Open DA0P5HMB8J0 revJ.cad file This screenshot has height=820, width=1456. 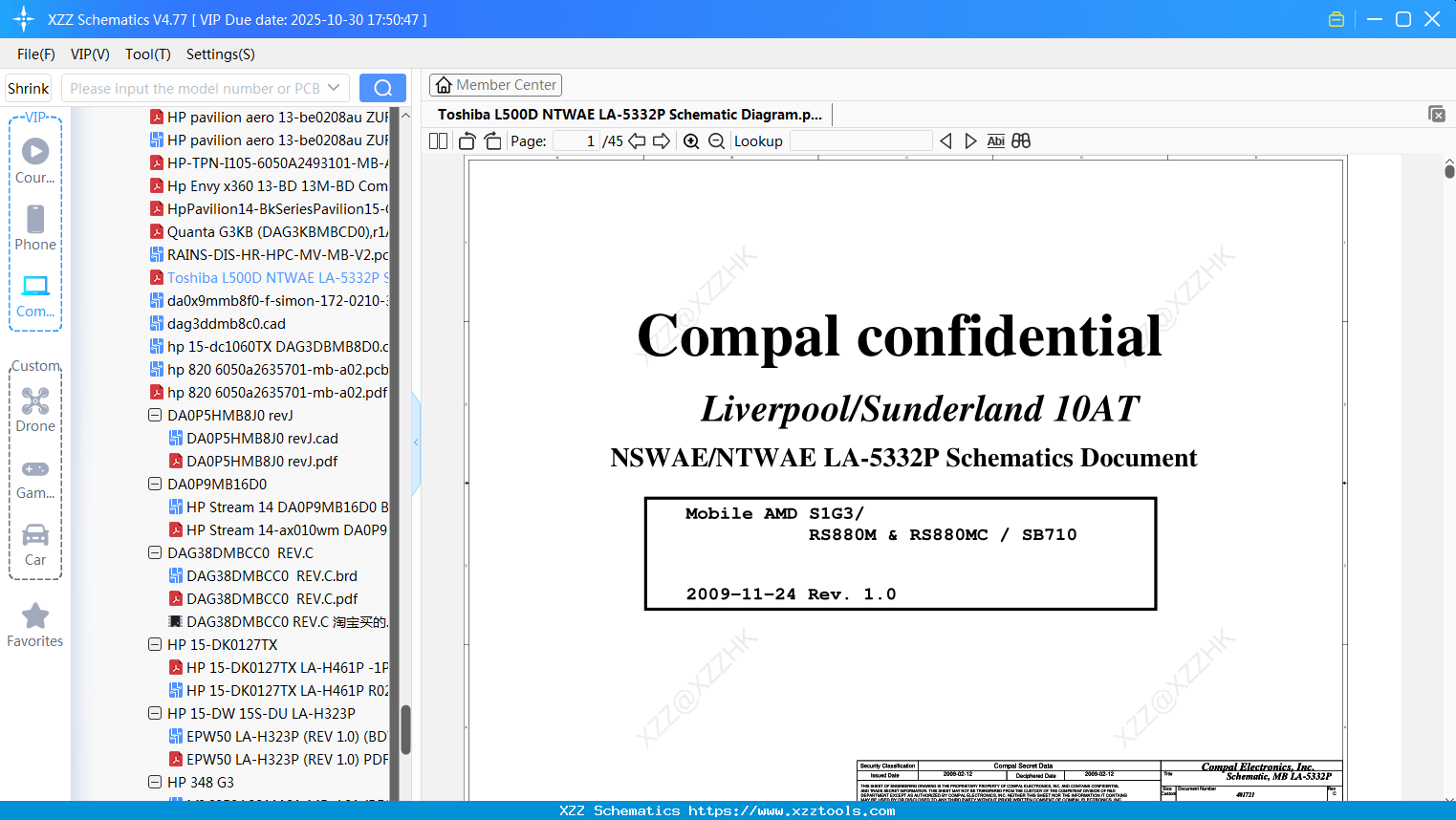[x=253, y=439]
